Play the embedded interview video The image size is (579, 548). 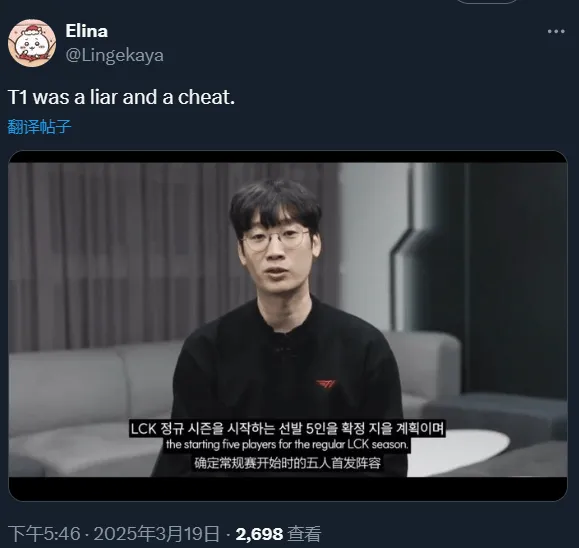point(288,325)
